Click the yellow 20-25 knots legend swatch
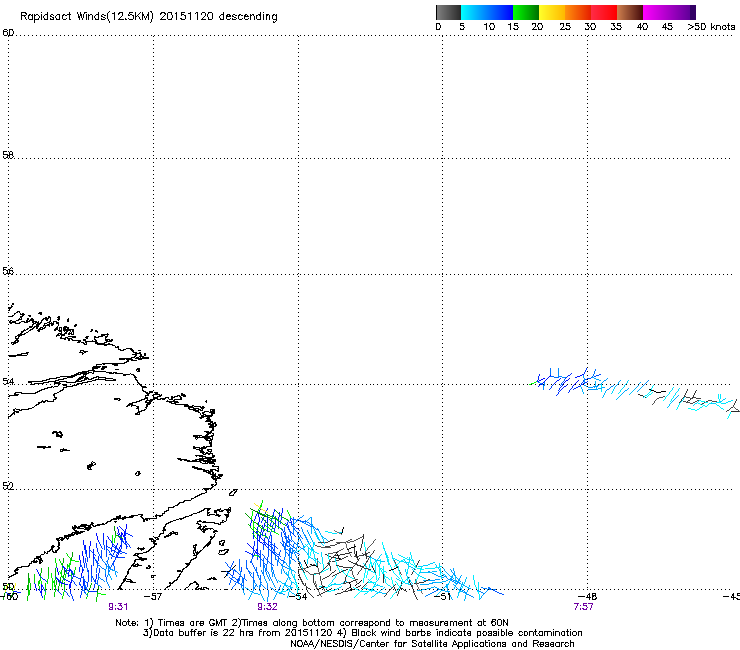Image resolution: width=740 pixels, height=650 pixels. click(x=552, y=12)
